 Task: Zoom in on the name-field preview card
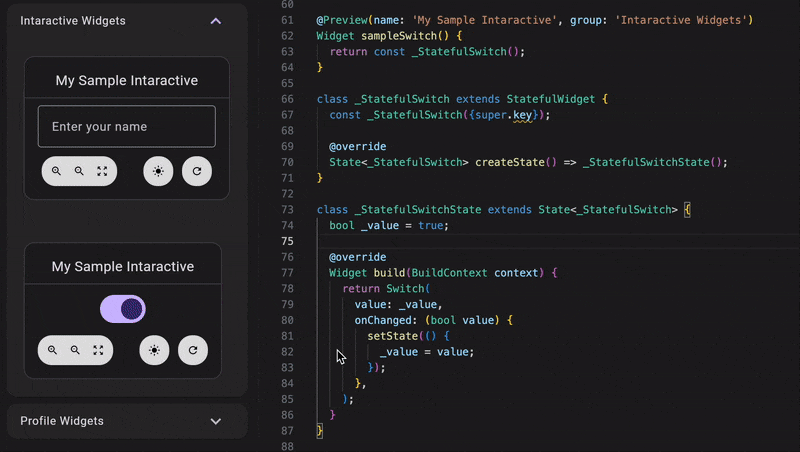56,171
